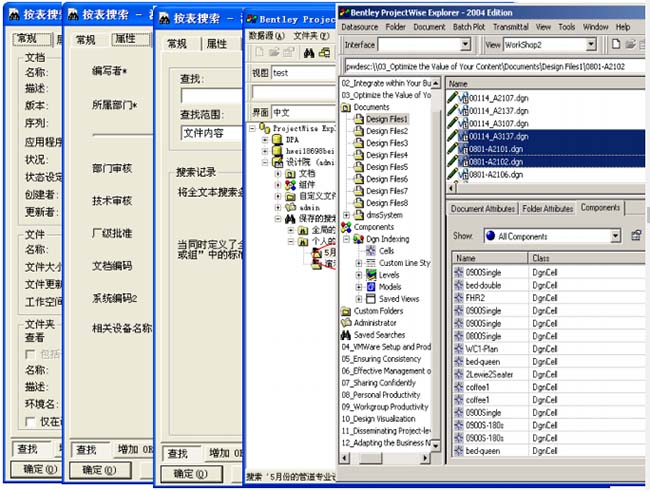Screen dimensions: 650x490
Task: Click the cell icon of FHR2 row
Action: click(x=458, y=298)
